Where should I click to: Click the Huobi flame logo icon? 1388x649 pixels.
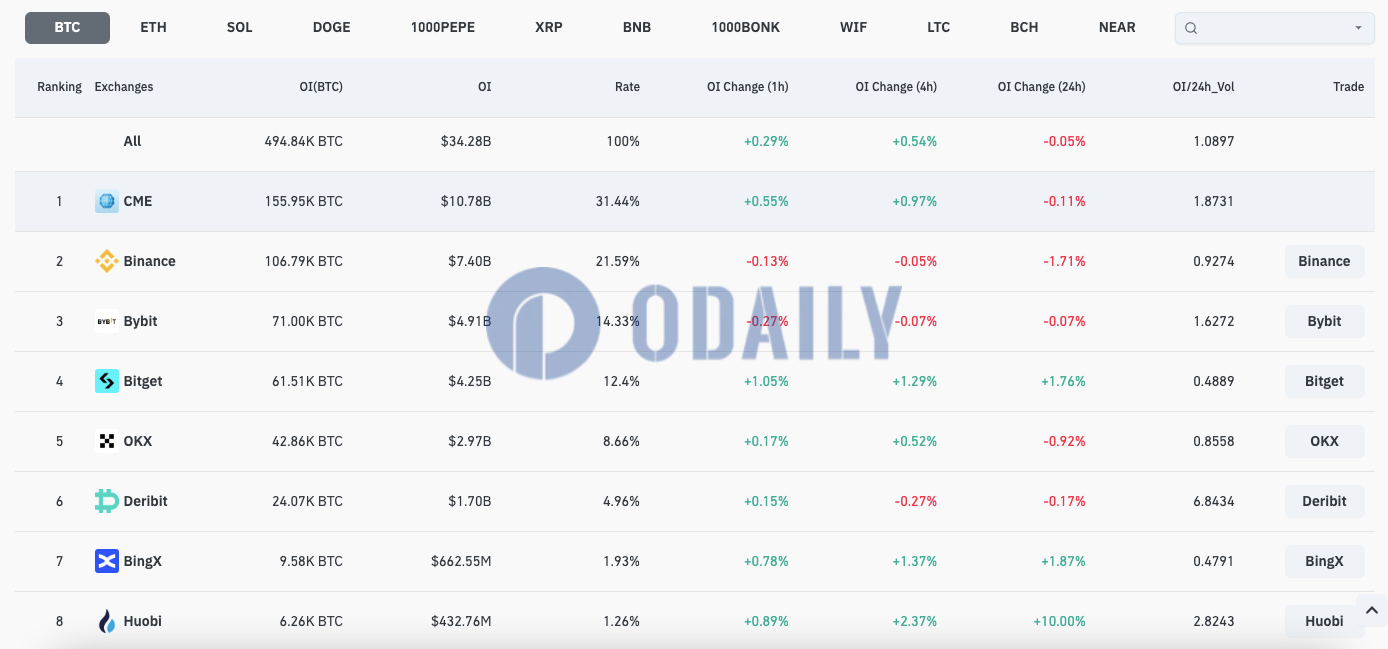pos(107,621)
